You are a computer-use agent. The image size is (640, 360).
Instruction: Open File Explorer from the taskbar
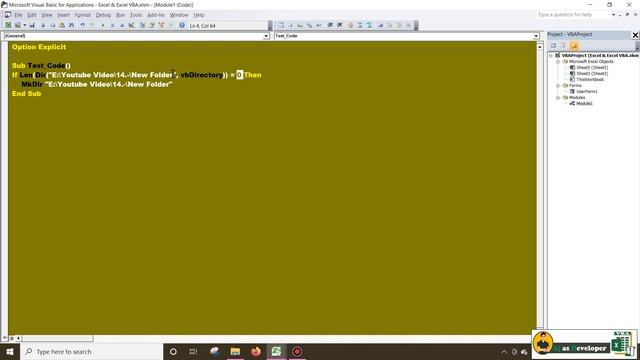[235, 351]
